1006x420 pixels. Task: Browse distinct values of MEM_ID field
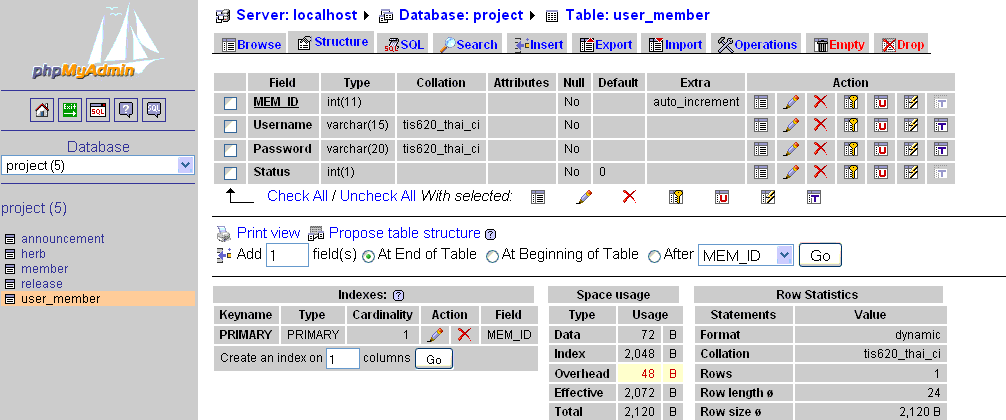[760, 102]
